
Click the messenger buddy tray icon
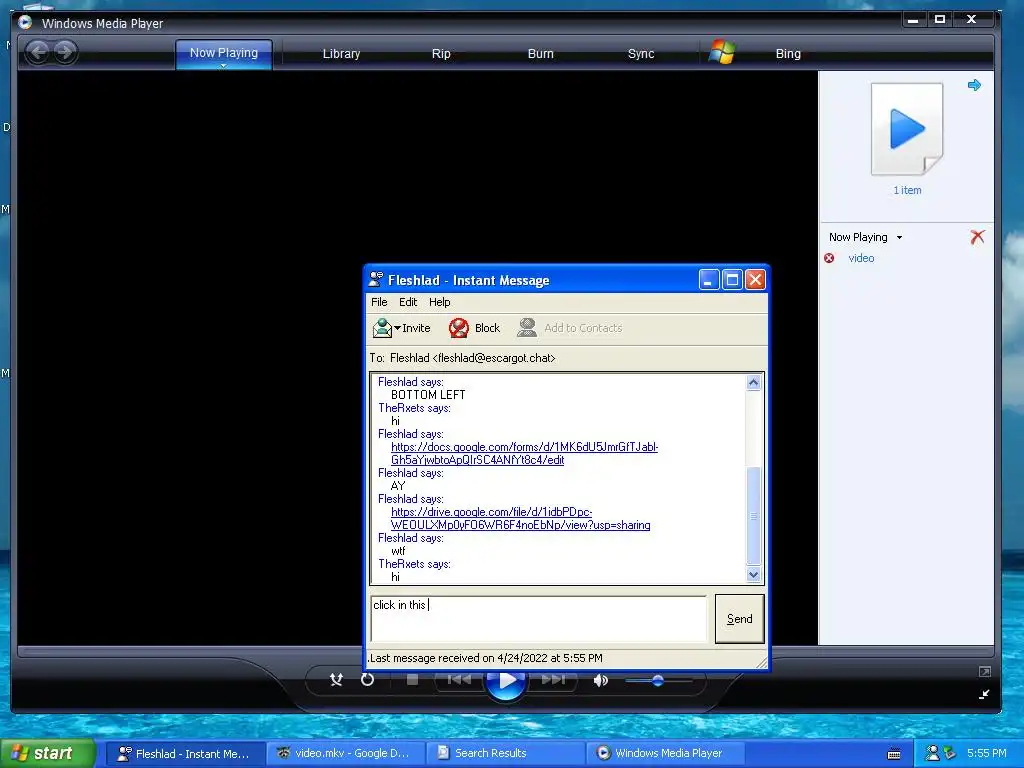tap(933, 753)
